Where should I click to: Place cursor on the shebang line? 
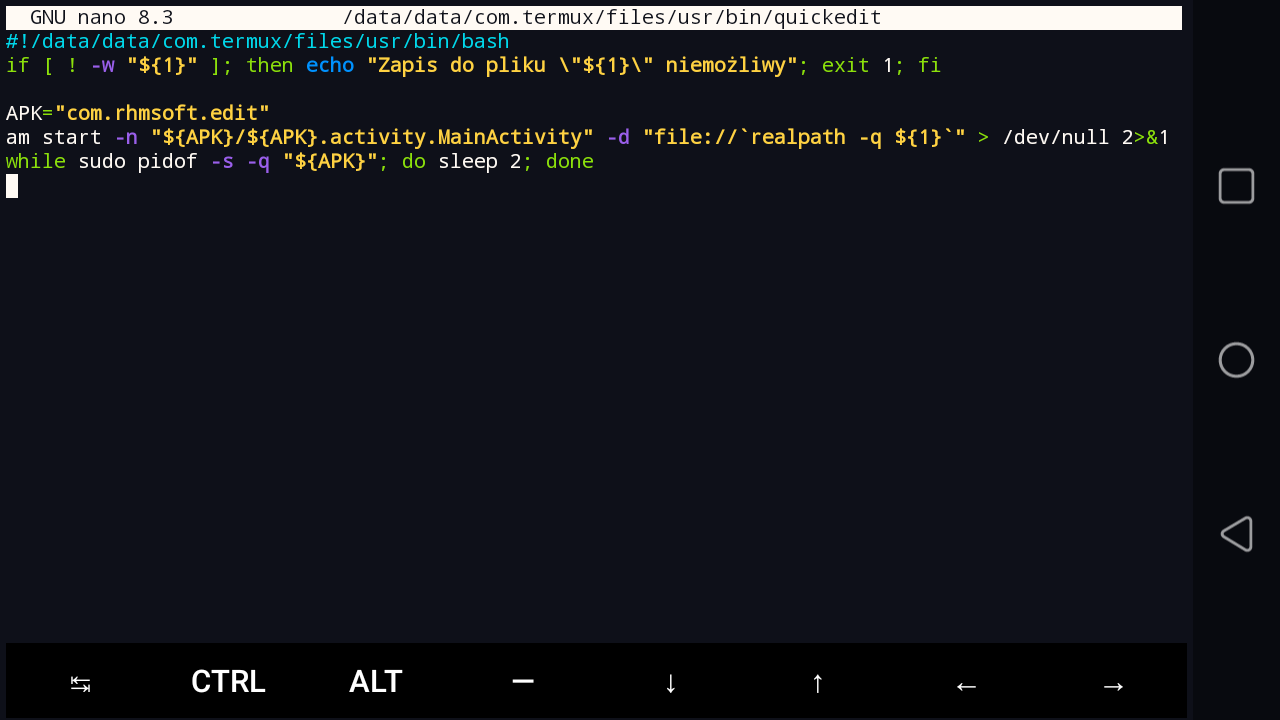257,41
